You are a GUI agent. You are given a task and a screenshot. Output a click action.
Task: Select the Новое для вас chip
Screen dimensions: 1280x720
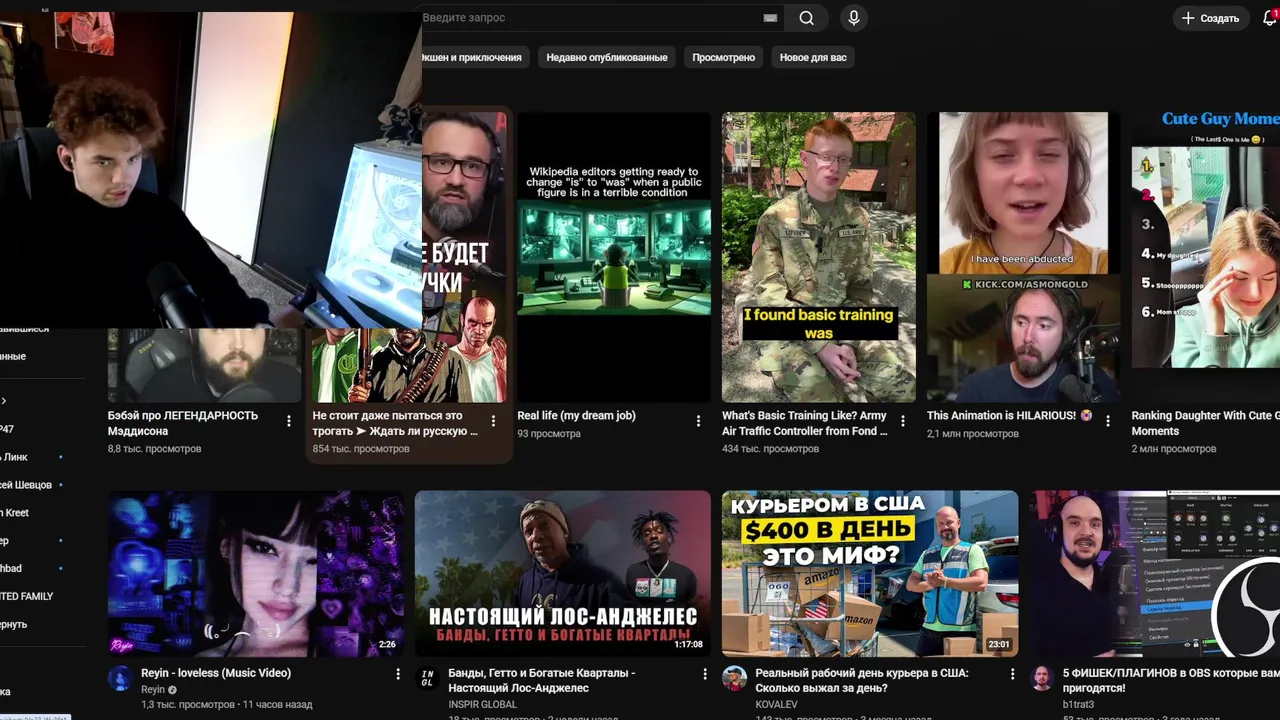(x=813, y=57)
